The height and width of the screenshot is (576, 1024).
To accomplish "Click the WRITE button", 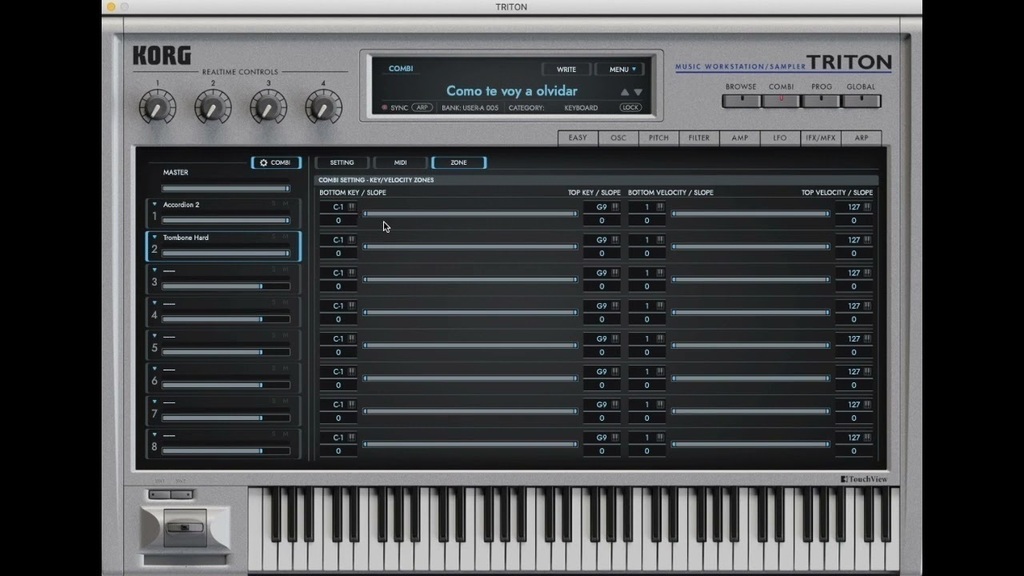I will pos(566,69).
